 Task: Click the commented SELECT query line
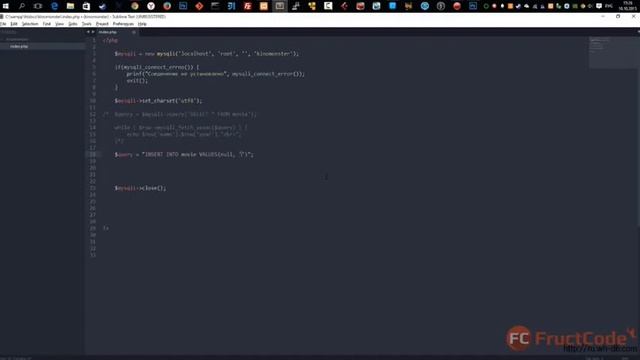click(180, 115)
